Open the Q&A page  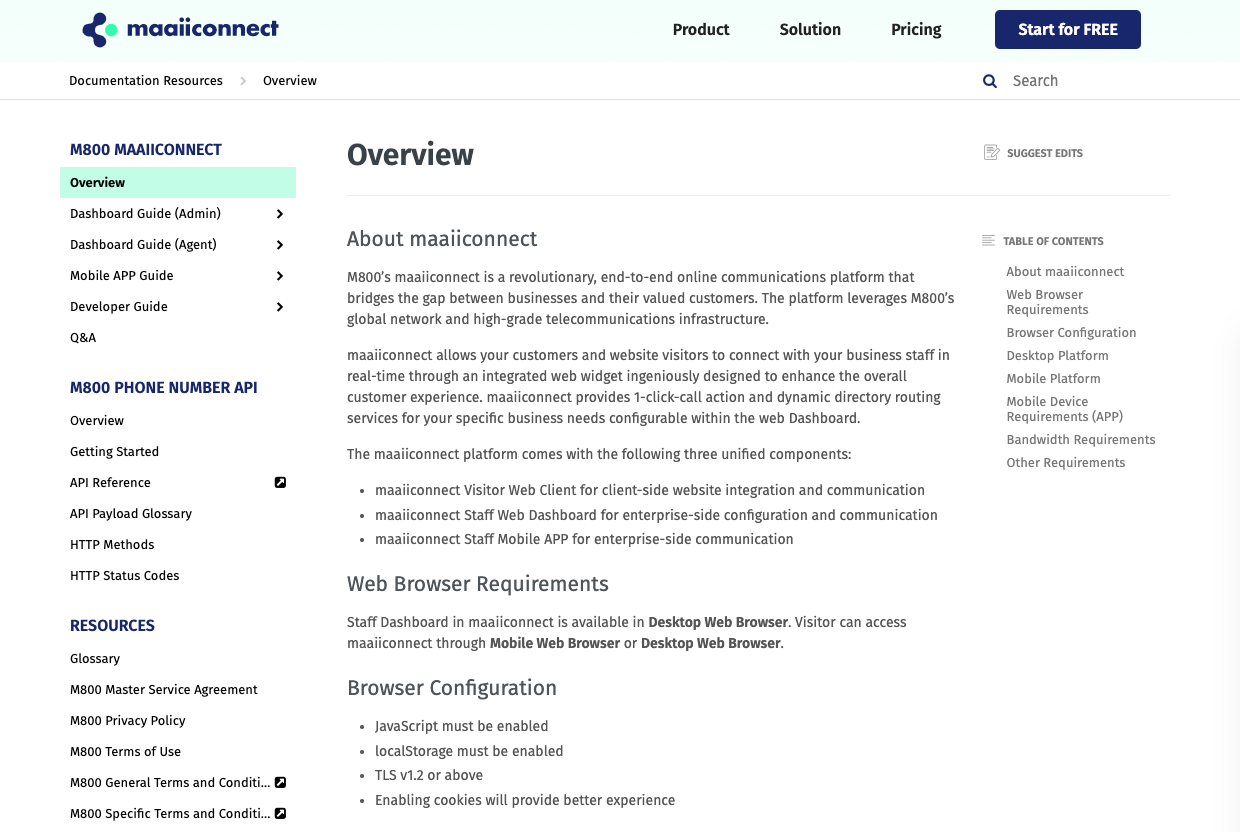pos(83,338)
